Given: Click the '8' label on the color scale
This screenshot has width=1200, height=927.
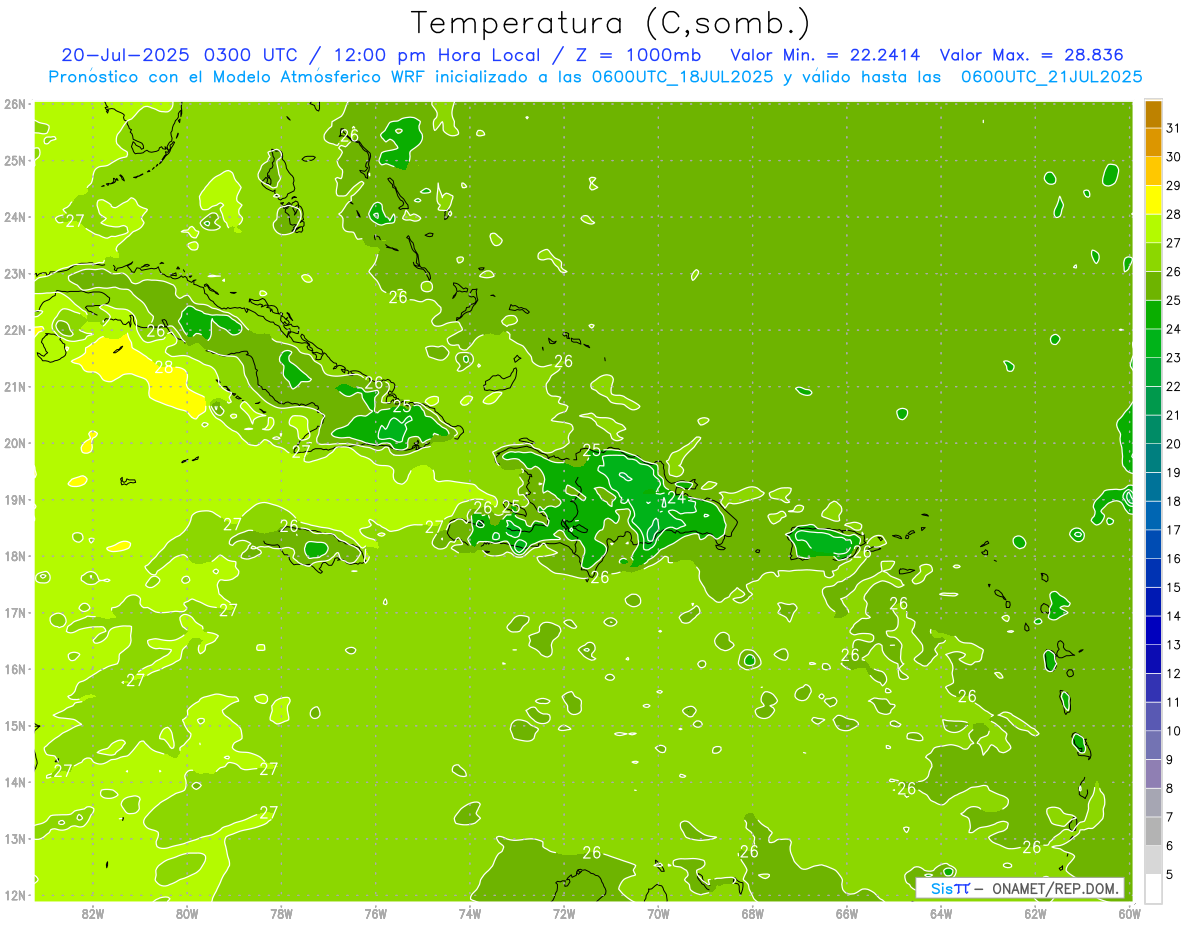Looking at the screenshot, I should (1170, 788).
